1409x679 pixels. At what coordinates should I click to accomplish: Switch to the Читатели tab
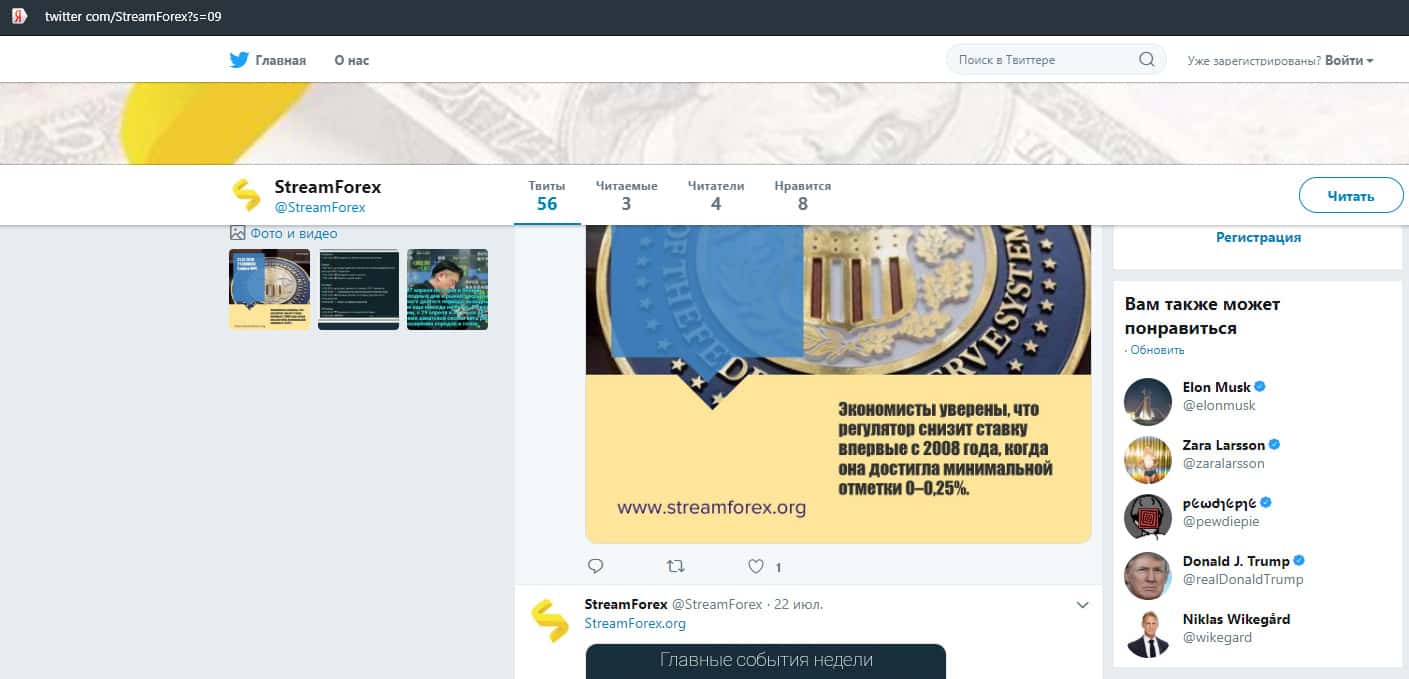[716, 195]
